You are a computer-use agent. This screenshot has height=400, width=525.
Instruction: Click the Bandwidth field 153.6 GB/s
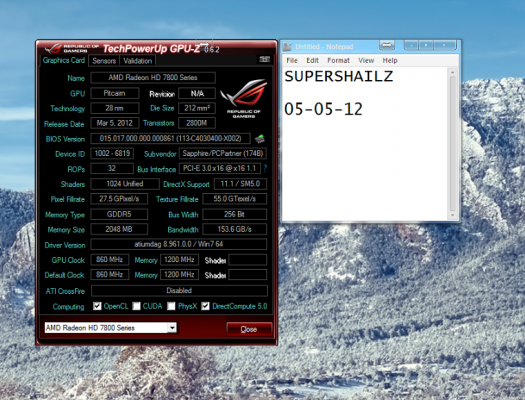pyautogui.click(x=235, y=229)
